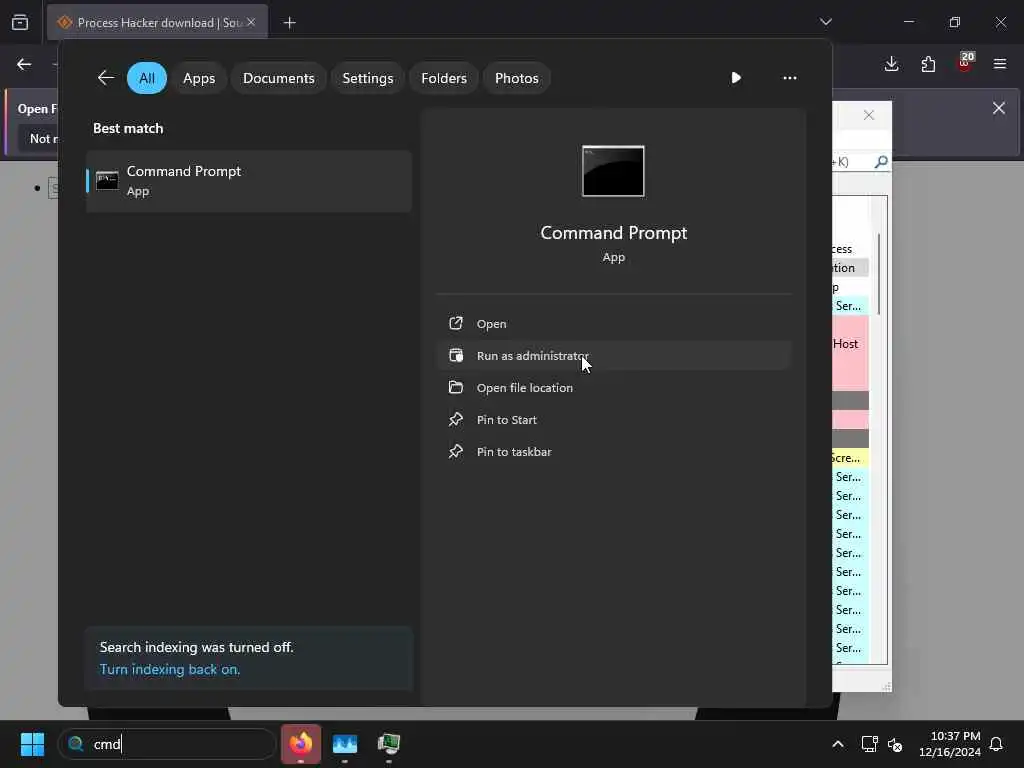
Task: Dismiss the Firefox notification bar with X
Action: tap(999, 108)
